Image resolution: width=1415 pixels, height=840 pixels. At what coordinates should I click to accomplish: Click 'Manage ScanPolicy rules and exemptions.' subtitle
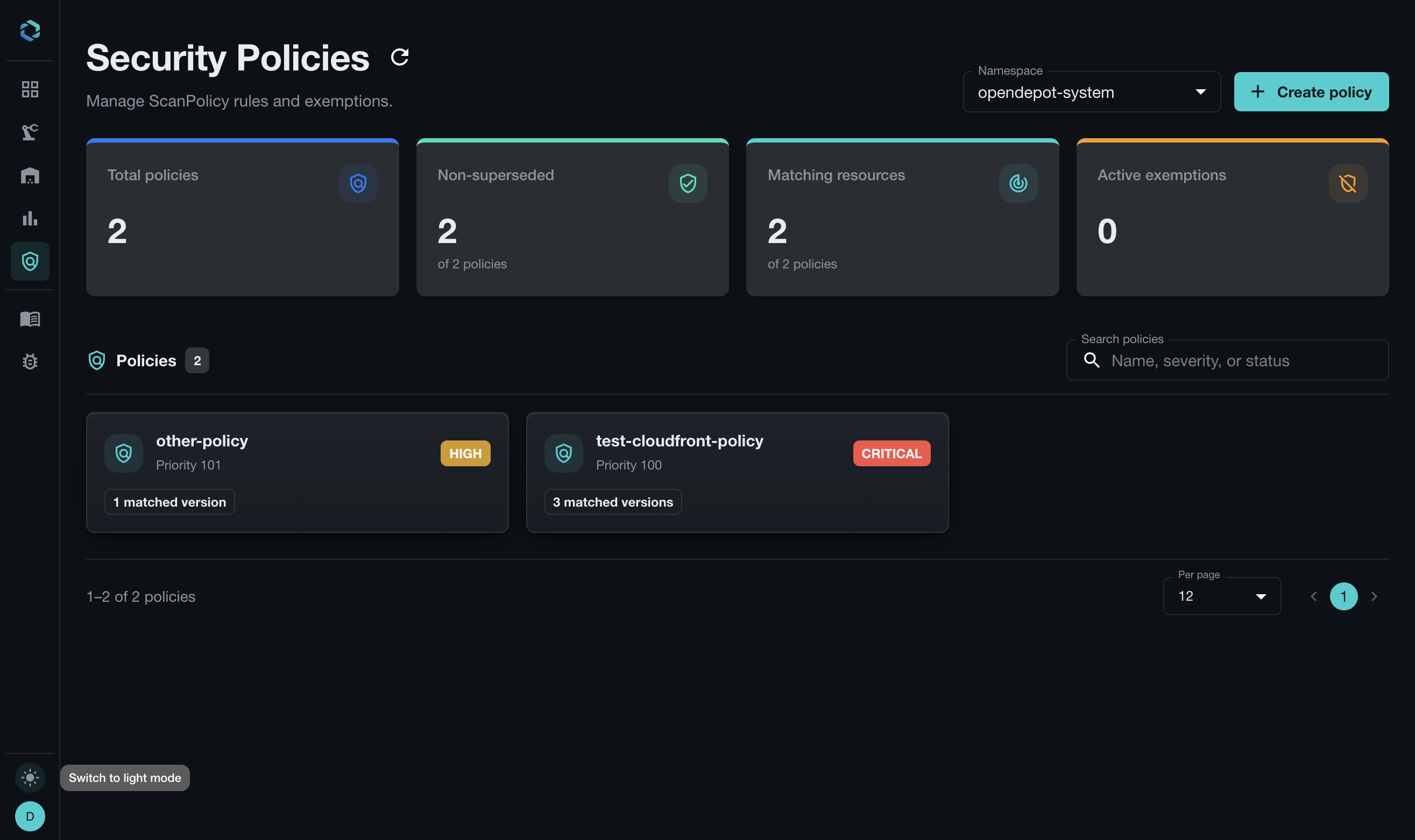pos(239,101)
